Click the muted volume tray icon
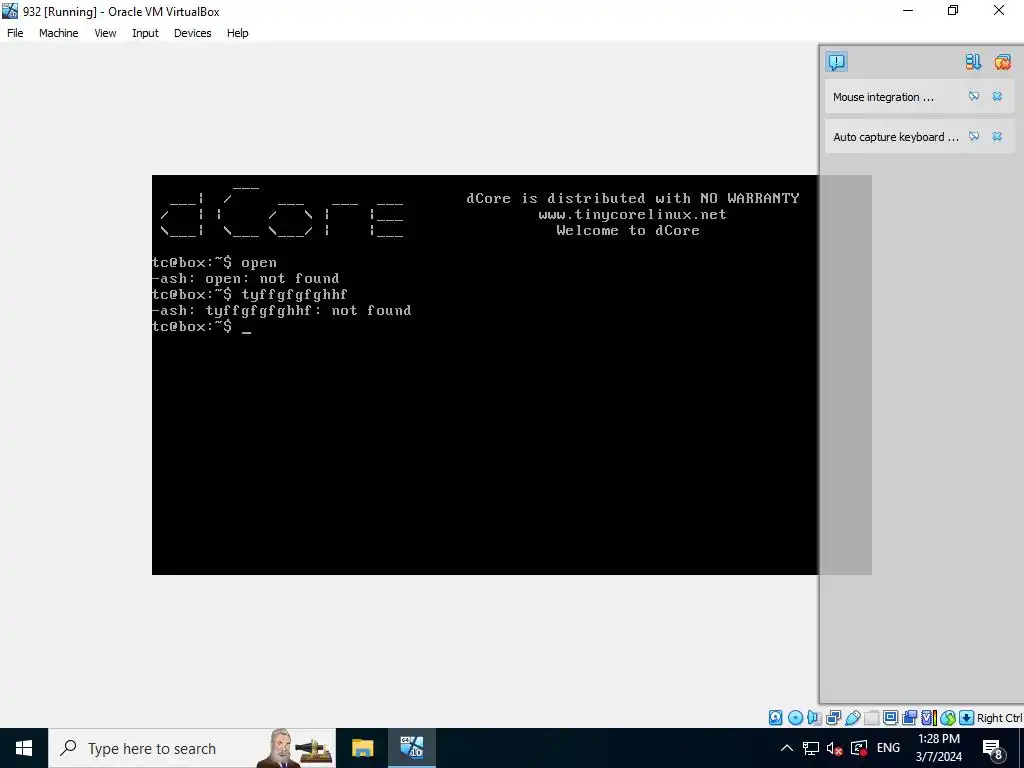 (x=834, y=748)
